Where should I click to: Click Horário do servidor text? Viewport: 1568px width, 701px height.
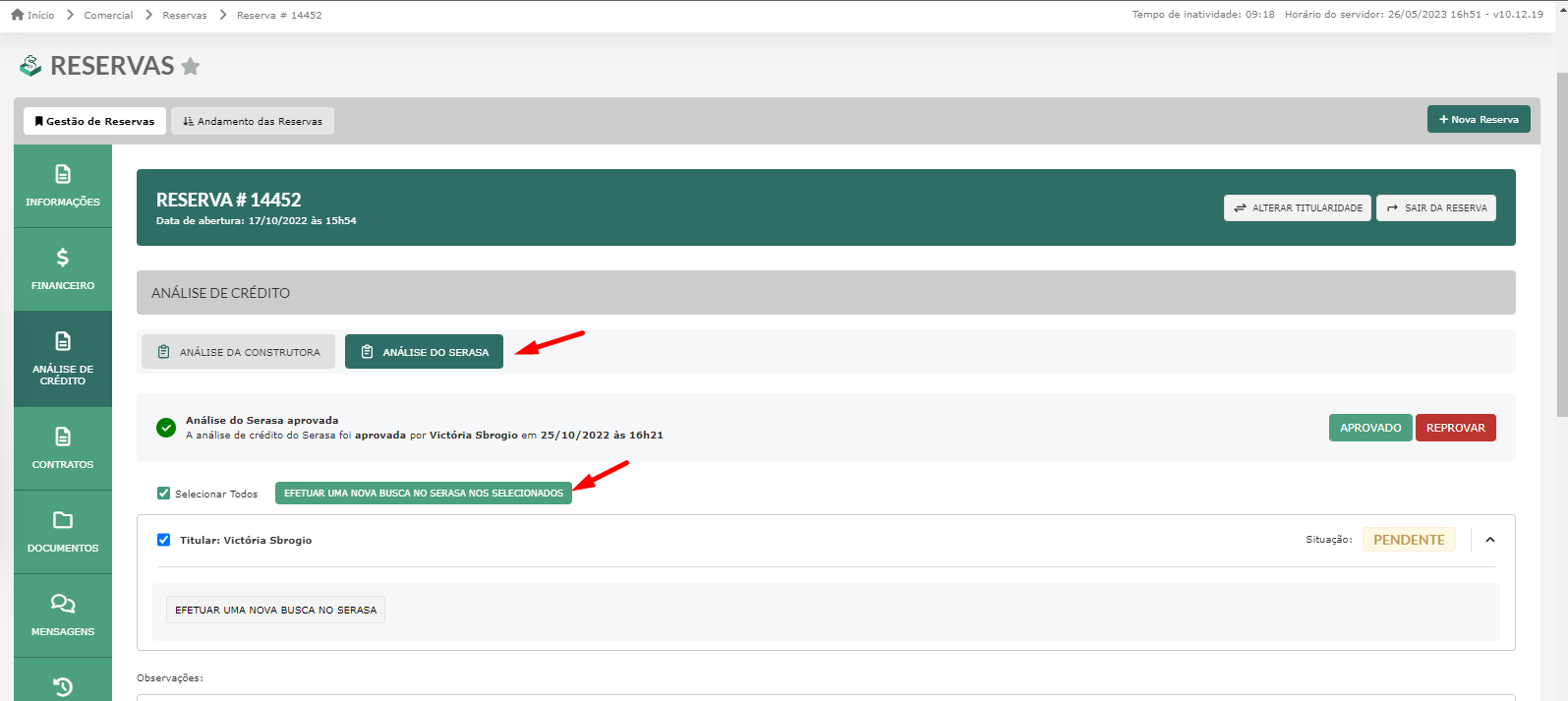tap(1382, 15)
